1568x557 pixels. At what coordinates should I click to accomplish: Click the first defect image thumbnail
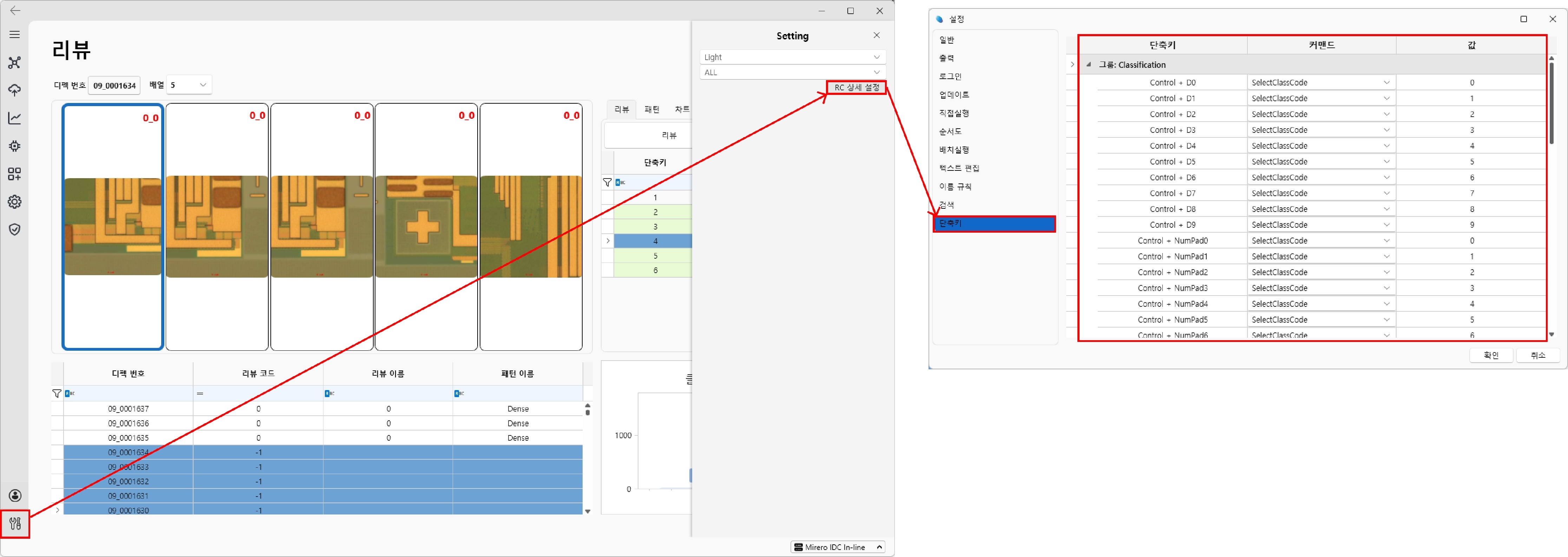point(113,227)
